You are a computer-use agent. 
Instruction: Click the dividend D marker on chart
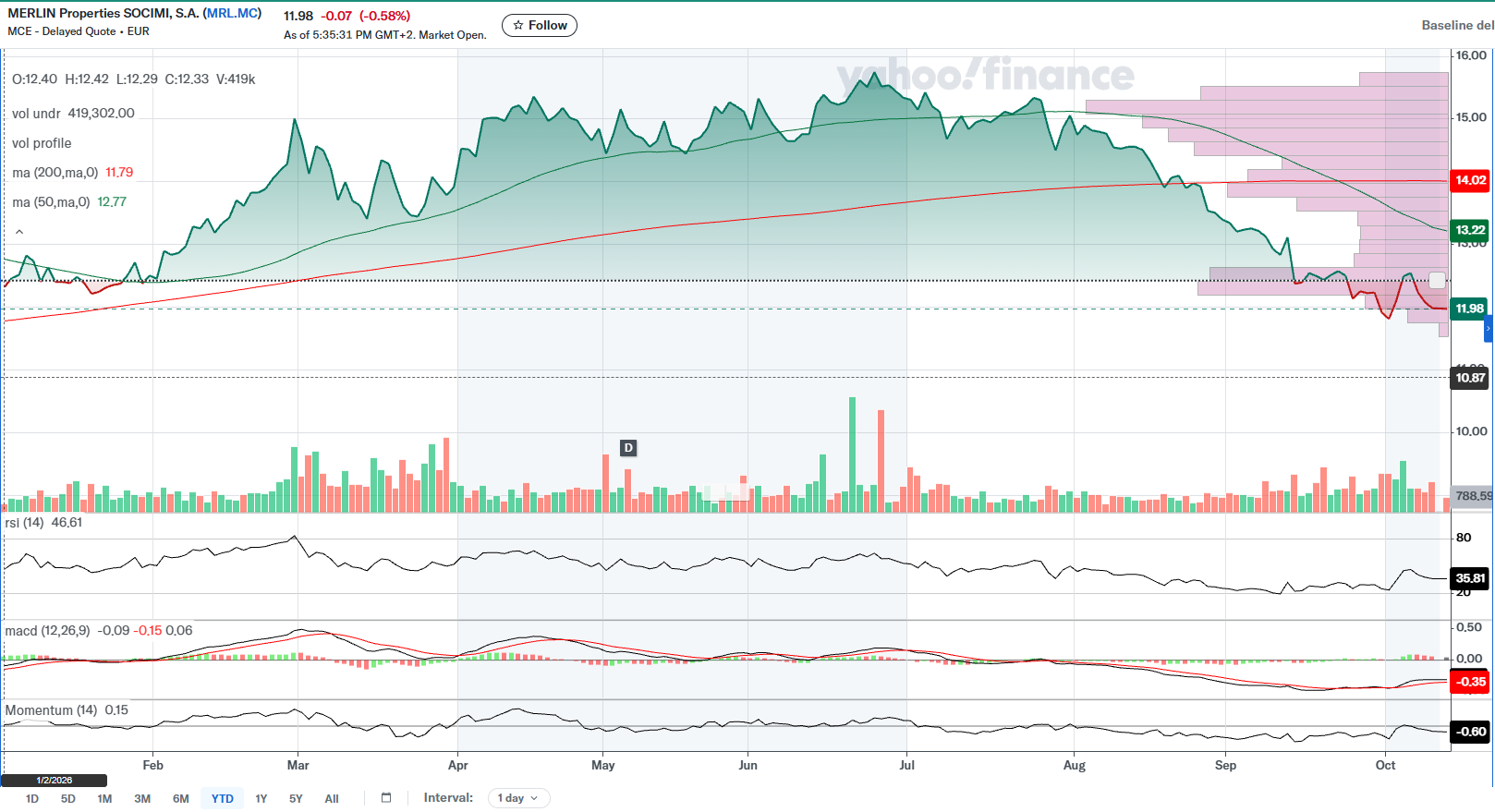coord(628,448)
